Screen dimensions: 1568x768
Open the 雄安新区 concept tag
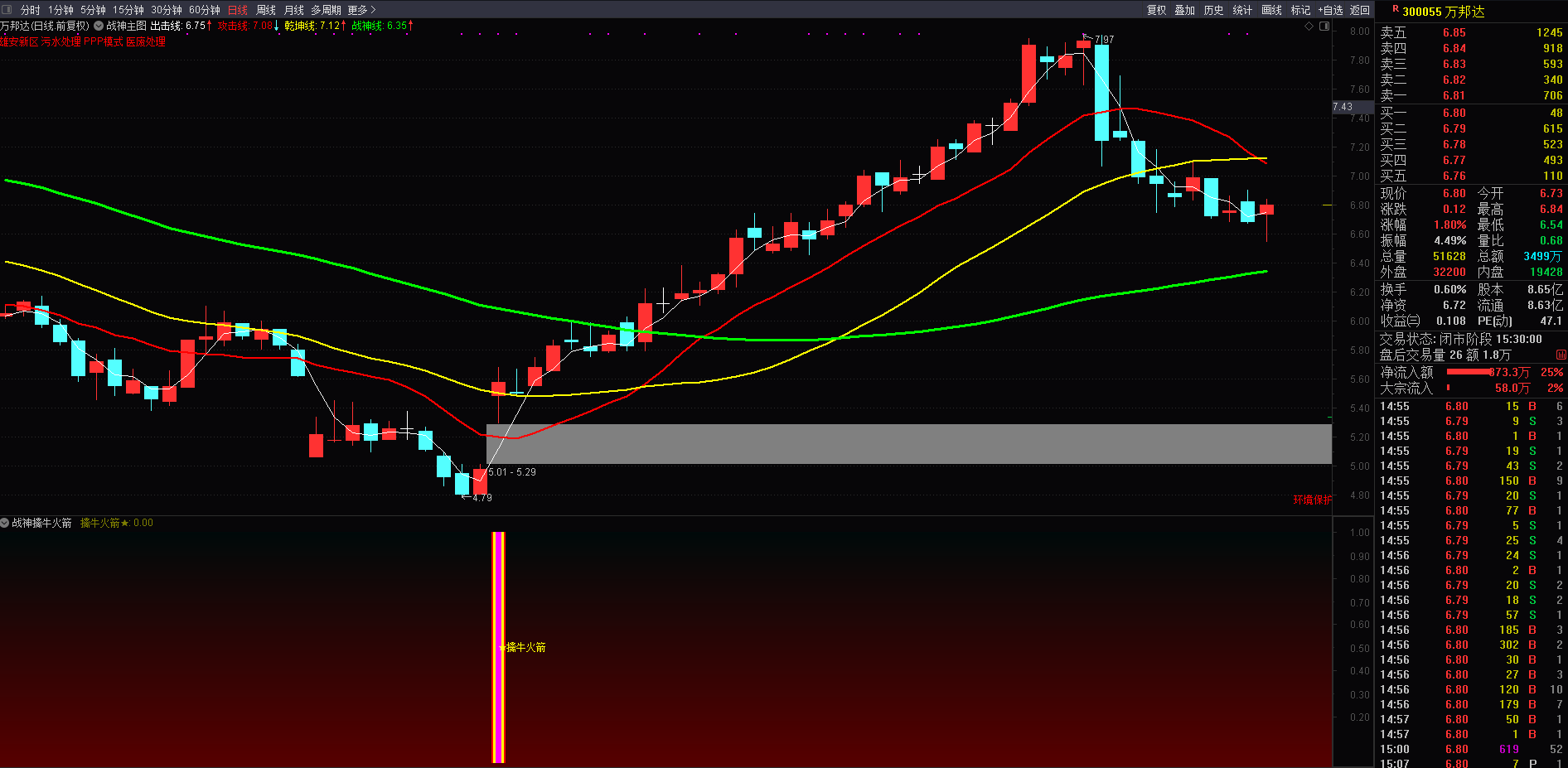point(18,41)
